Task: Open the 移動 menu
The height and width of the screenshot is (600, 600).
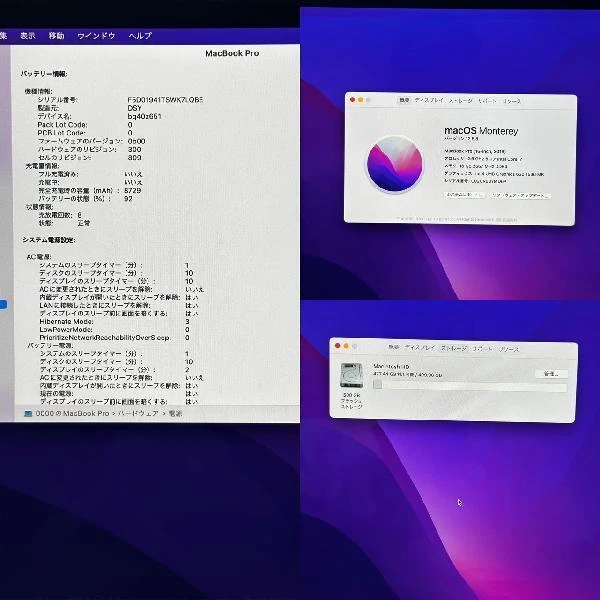Action: [57, 35]
